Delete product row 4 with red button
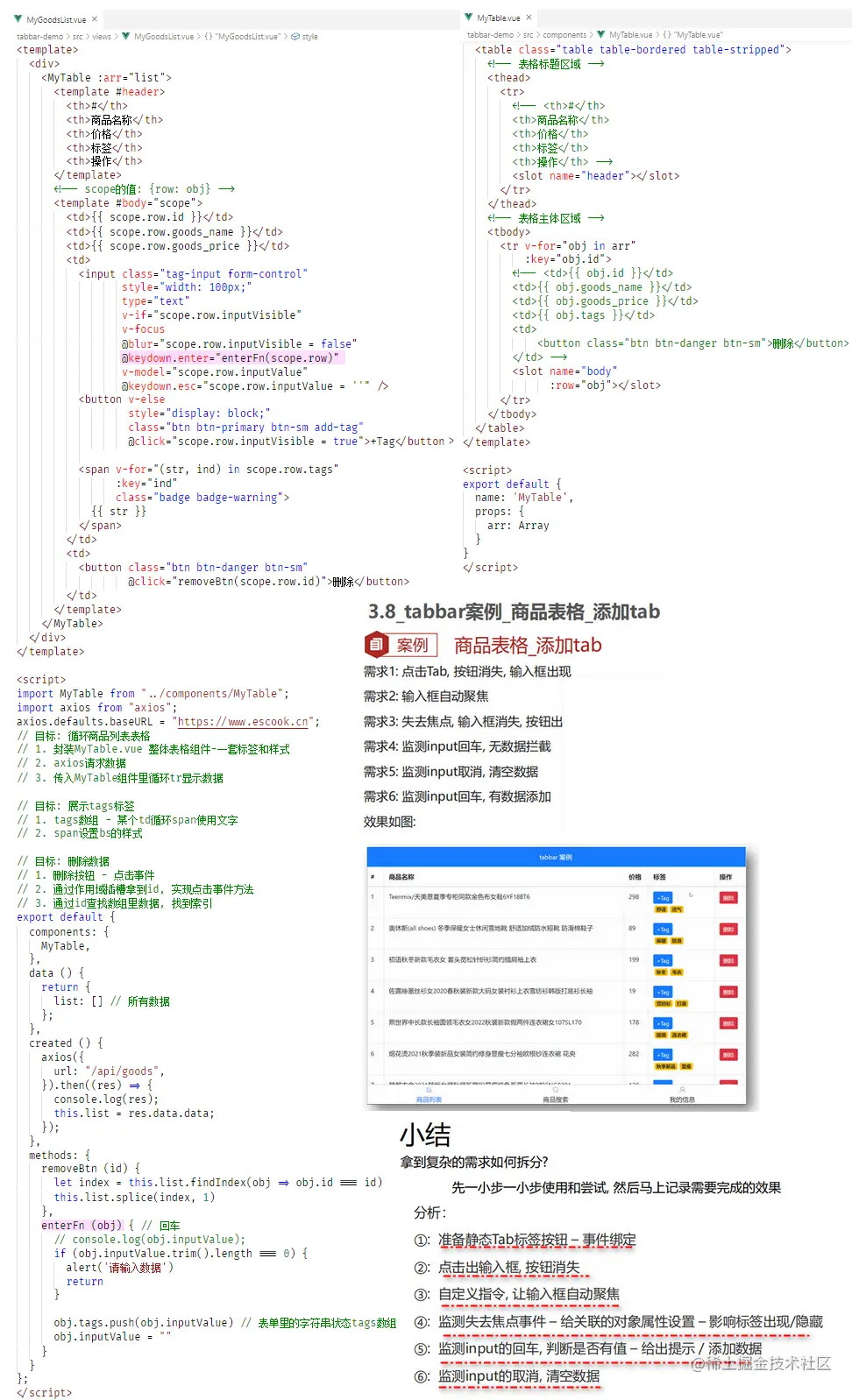The image size is (859, 1400). [728, 993]
